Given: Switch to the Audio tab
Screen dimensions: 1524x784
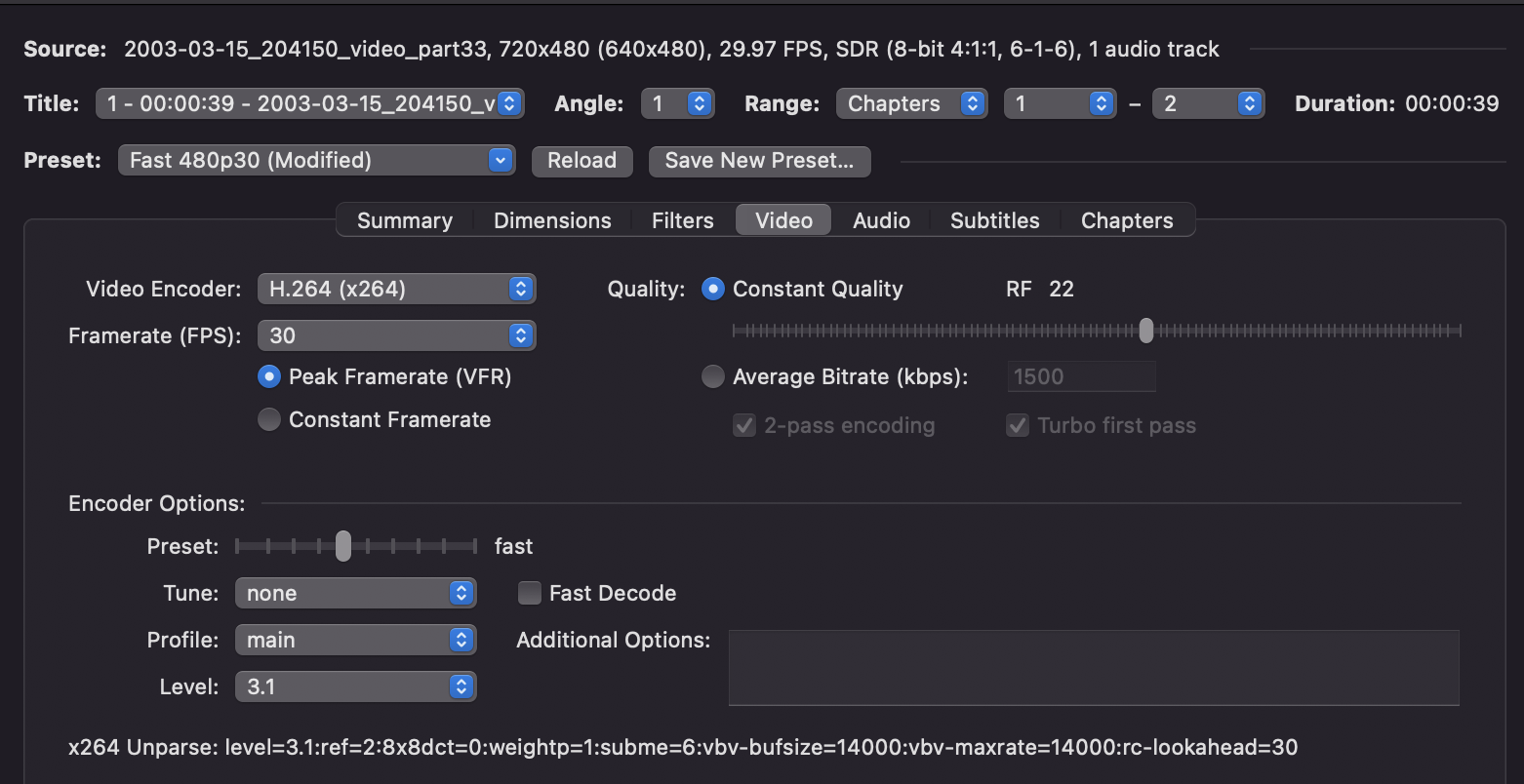Looking at the screenshot, I should pos(881,220).
